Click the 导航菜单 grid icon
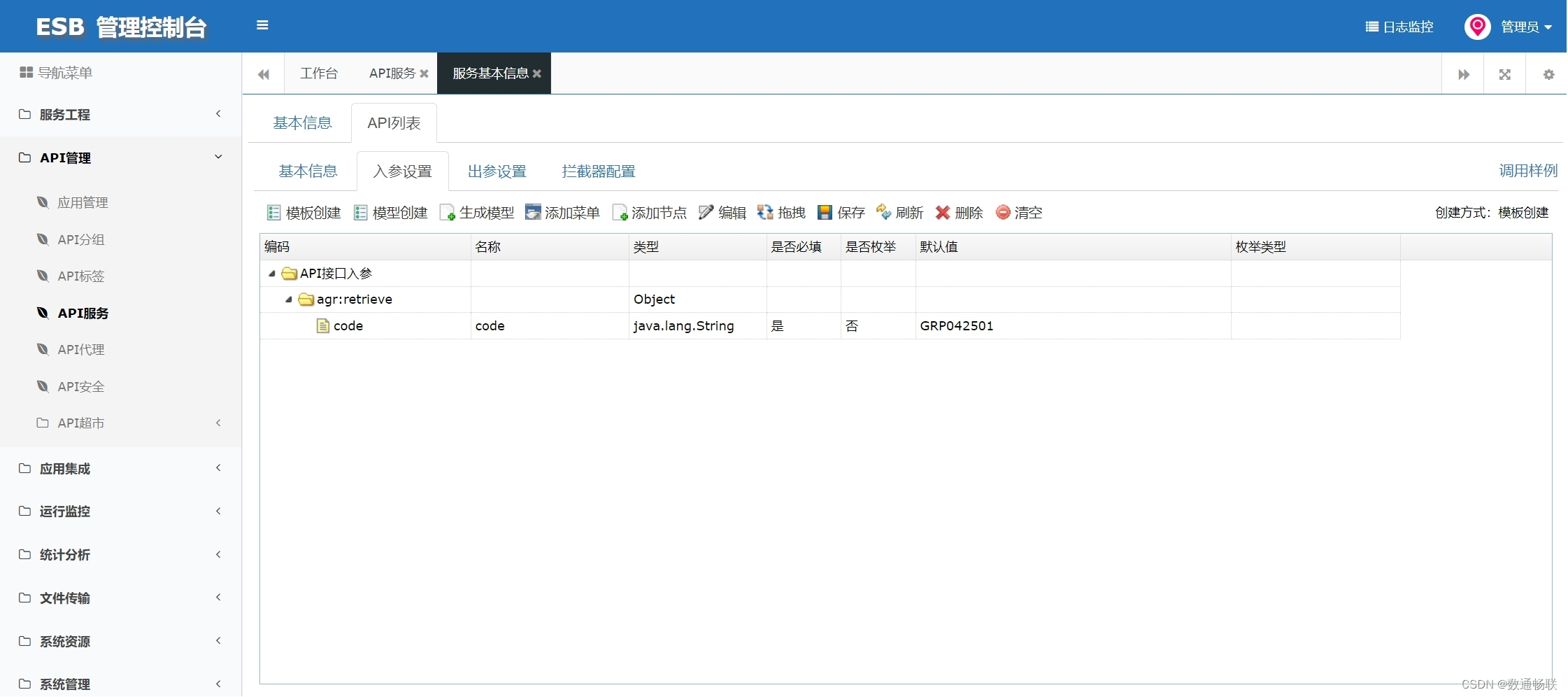 click(x=27, y=73)
